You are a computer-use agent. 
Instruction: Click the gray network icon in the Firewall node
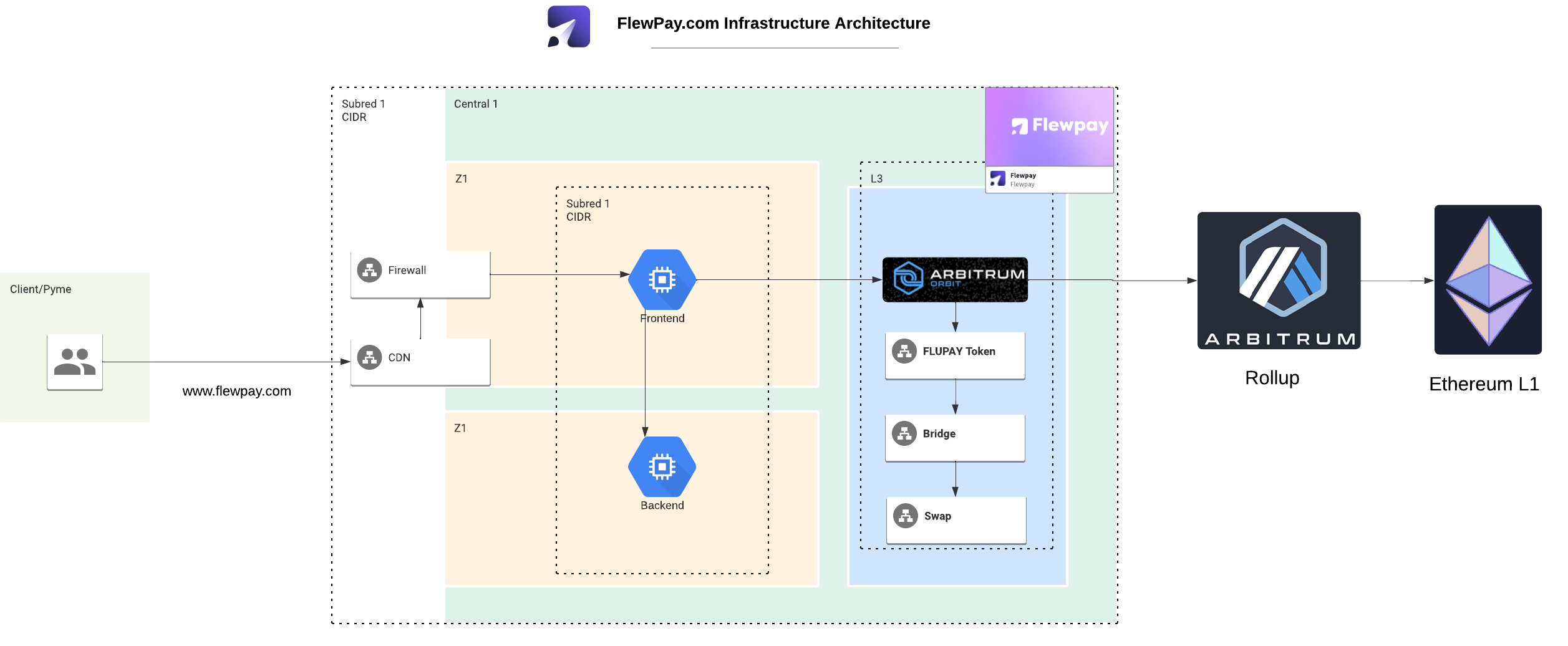(x=369, y=270)
